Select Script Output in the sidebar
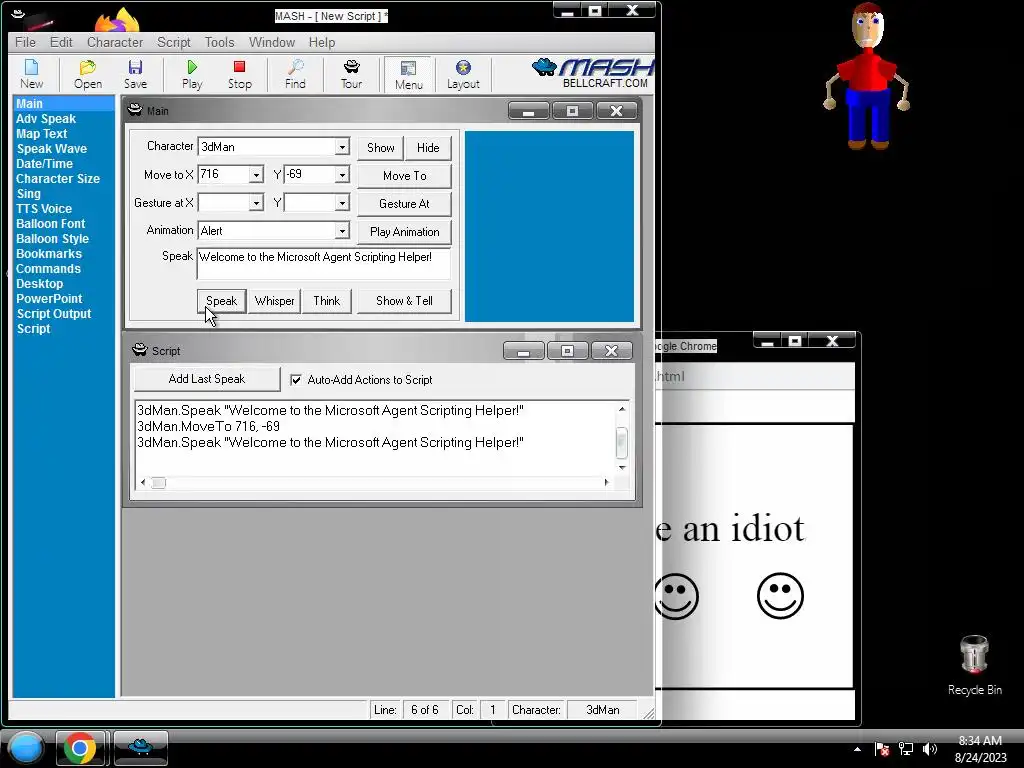Viewport: 1024px width, 768px height. tap(54, 314)
